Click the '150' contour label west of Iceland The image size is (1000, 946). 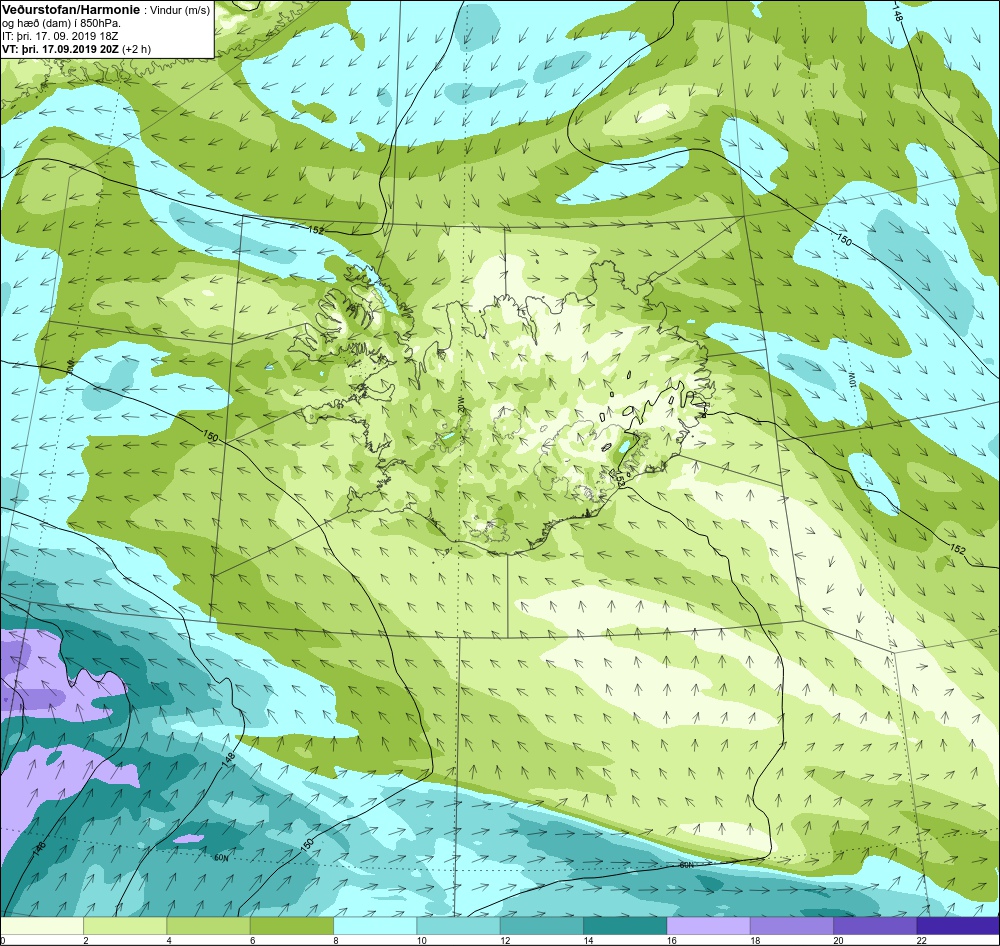(210, 437)
